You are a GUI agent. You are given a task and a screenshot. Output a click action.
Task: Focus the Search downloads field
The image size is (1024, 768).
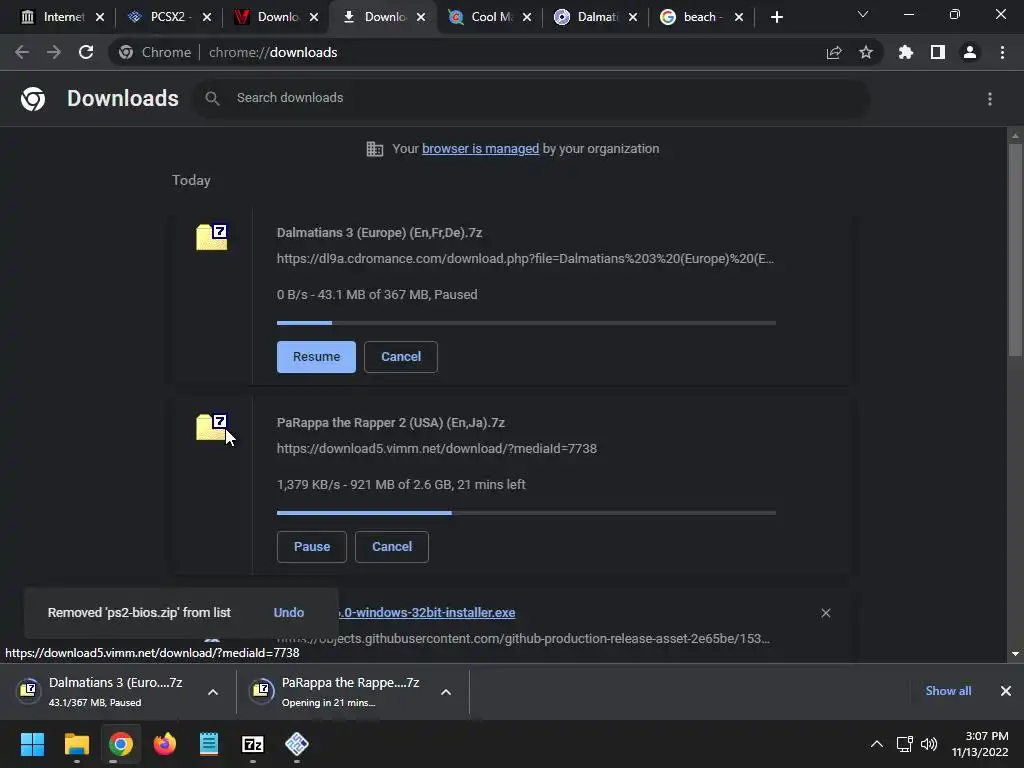point(532,98)
